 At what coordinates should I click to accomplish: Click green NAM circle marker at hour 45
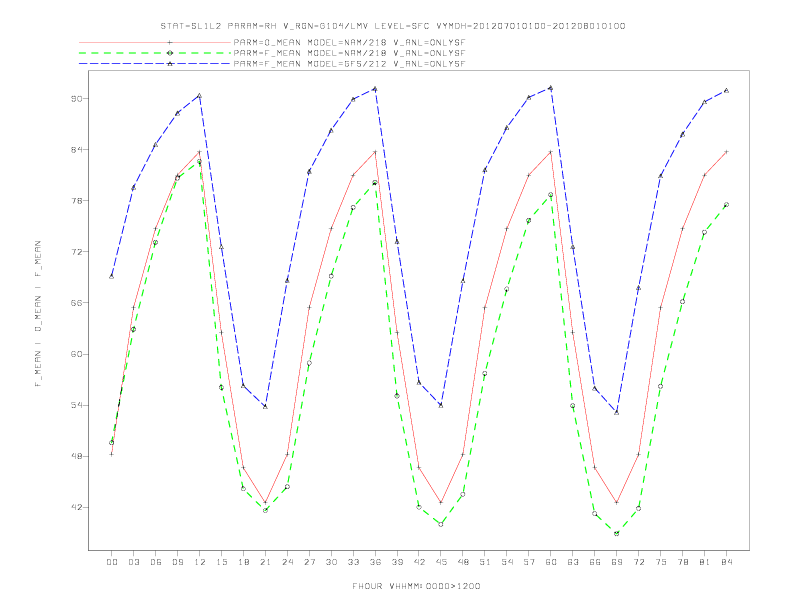tap(441, 524)
